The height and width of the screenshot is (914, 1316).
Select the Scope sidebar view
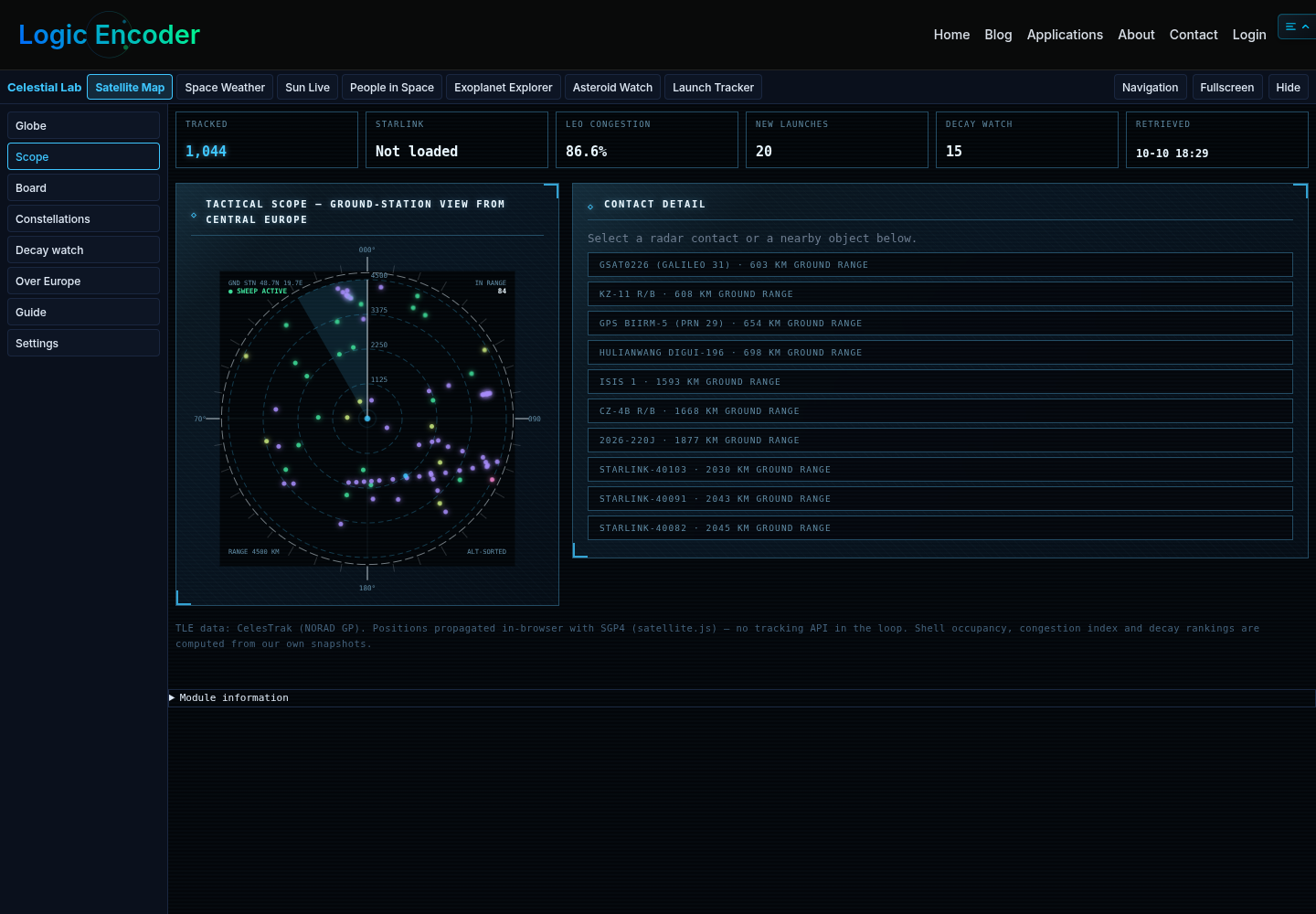(x=83, y=156)
